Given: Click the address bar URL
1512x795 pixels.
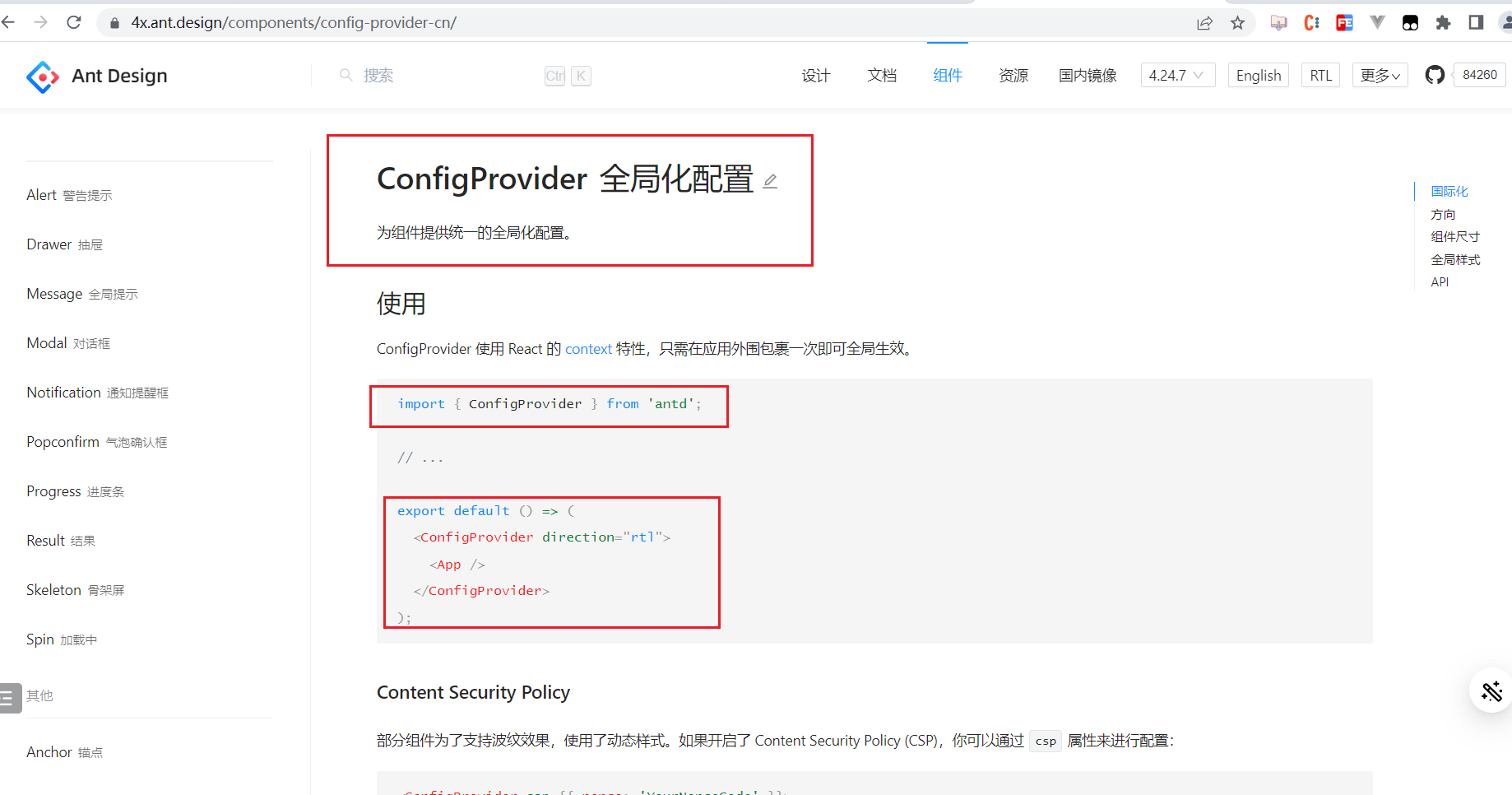Looking at the screenshot, I should (294, 22).
